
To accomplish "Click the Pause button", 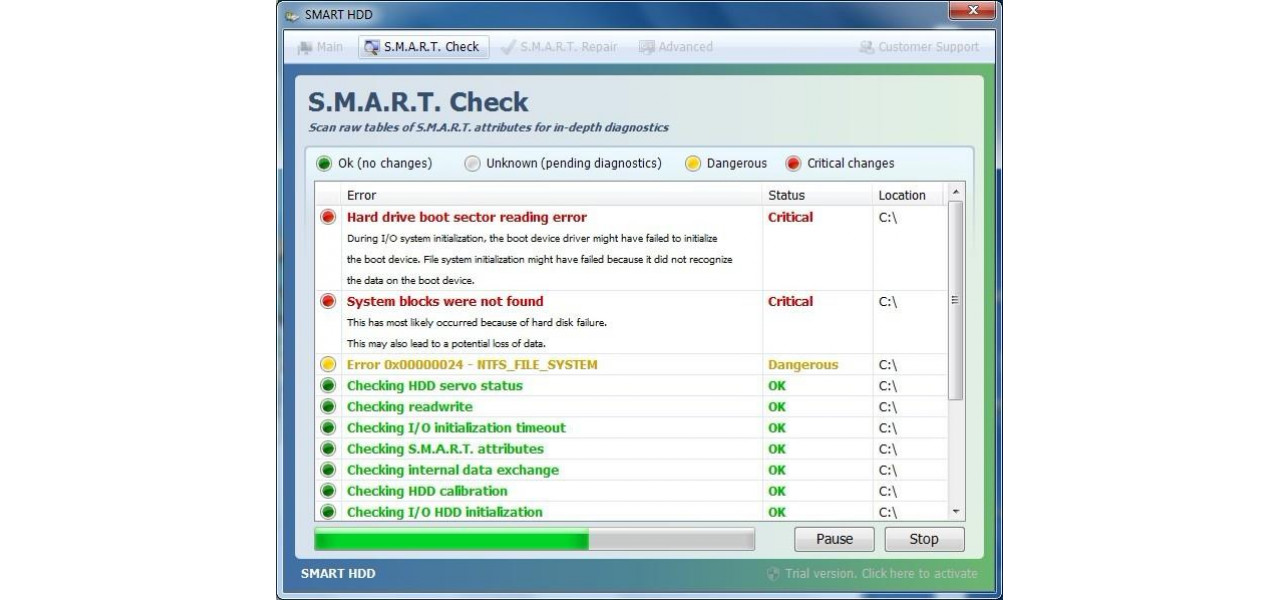I will [x=834, y=539].
